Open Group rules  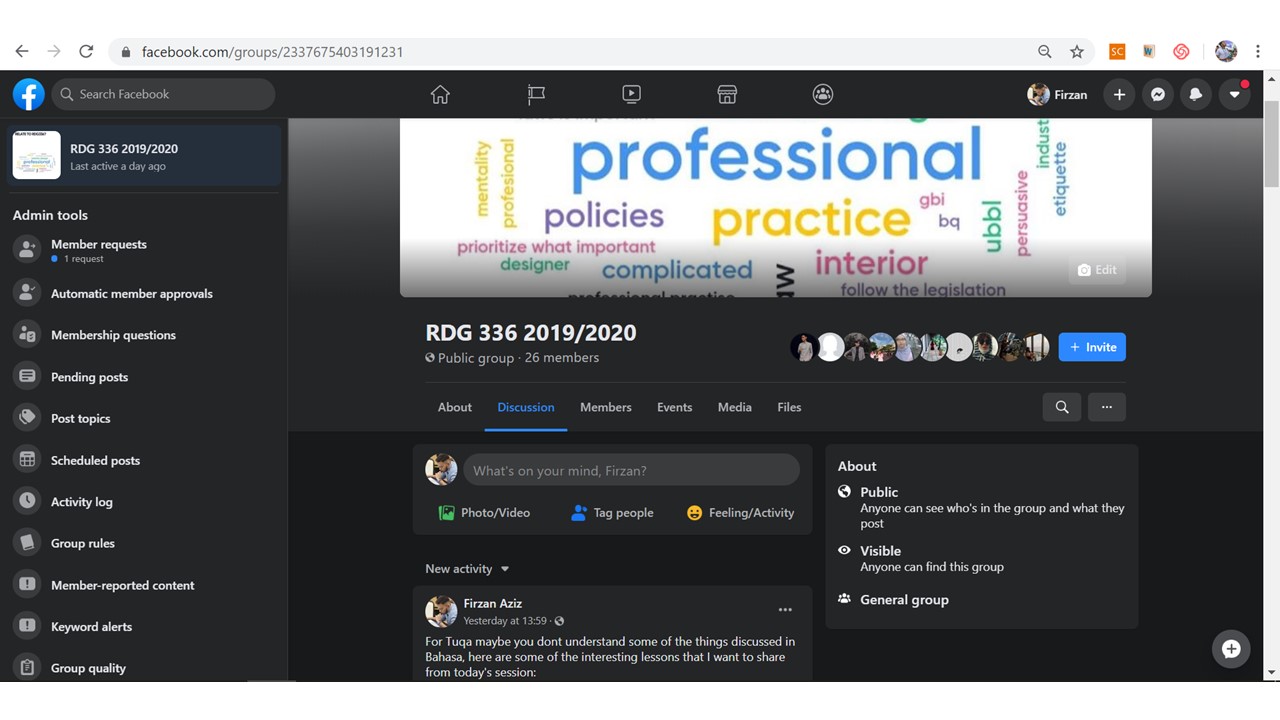144,543
